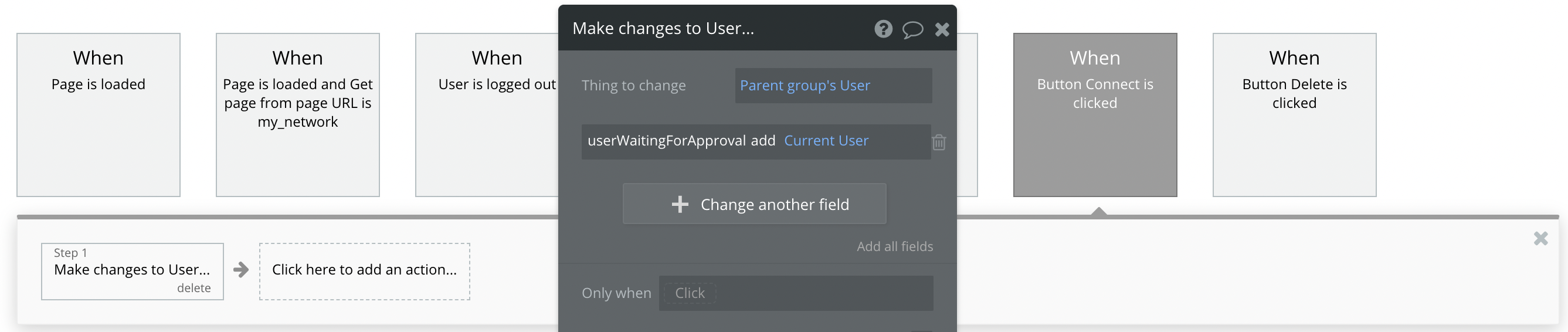Open the Button Delete is clicked event

tap(1294, 114)
